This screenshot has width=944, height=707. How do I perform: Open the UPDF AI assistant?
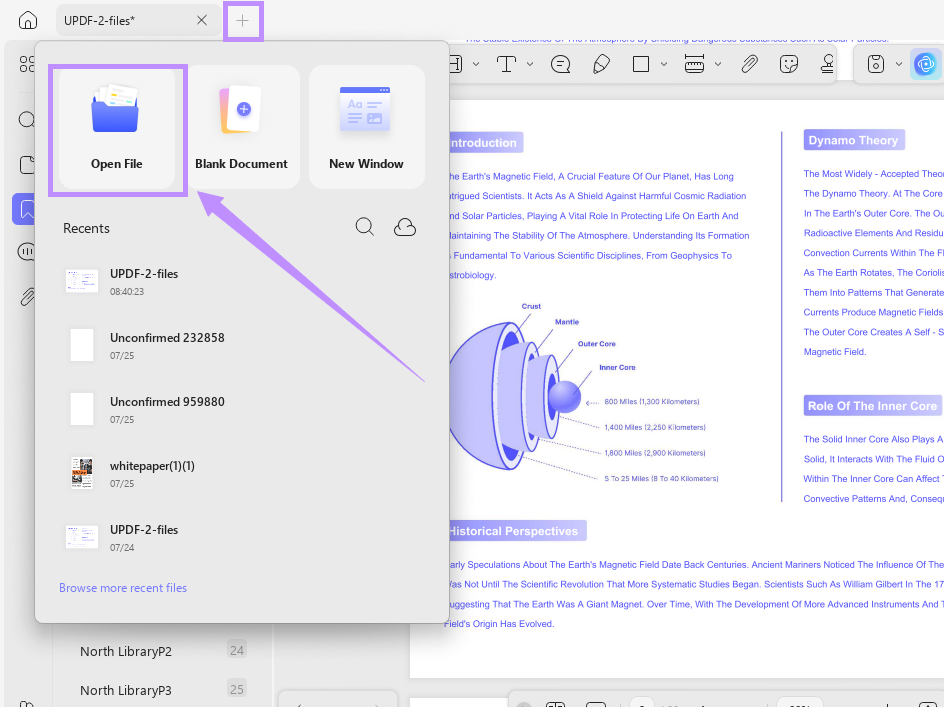[925, 64]
